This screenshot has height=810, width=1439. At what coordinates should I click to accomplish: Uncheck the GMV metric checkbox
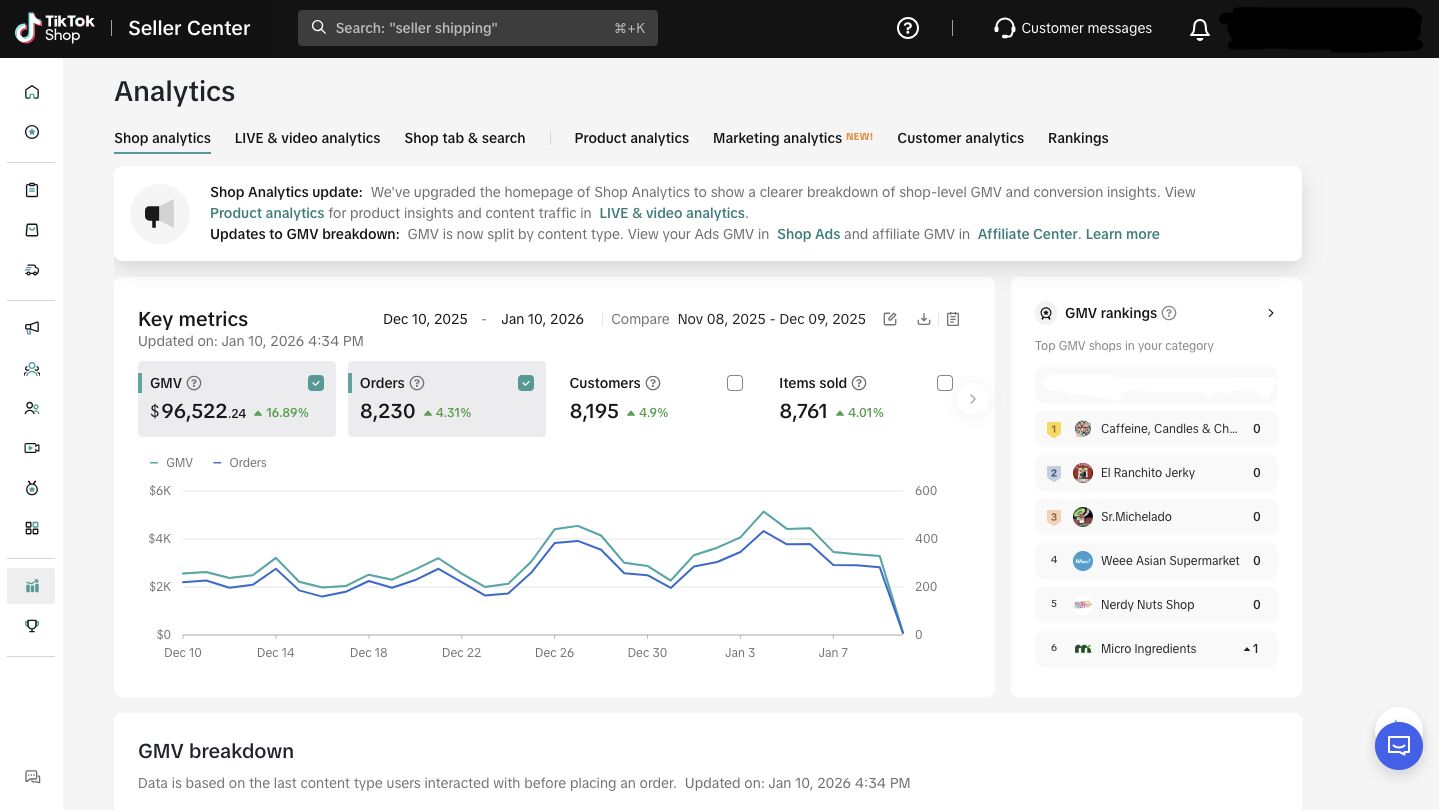(316, 383)
